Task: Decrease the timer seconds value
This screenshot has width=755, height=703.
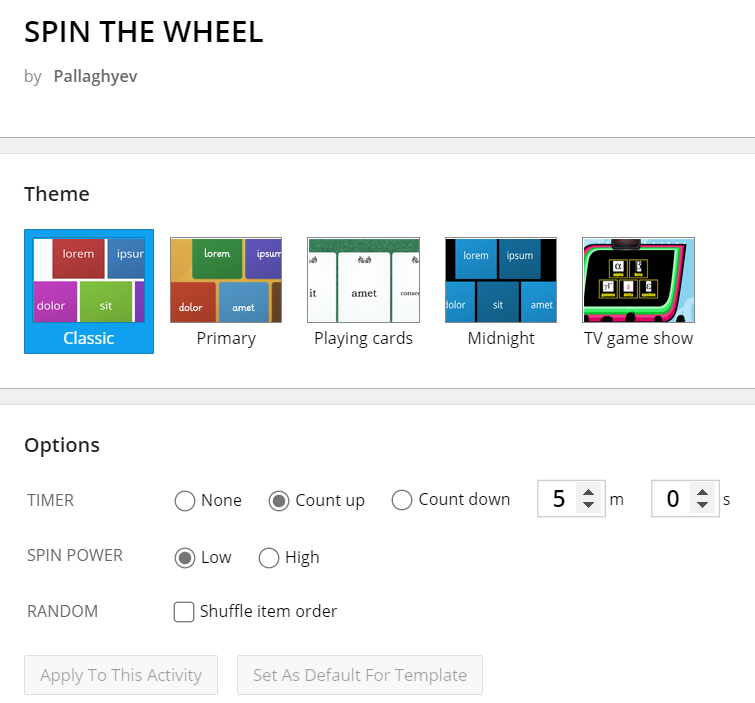Action: 703,505
